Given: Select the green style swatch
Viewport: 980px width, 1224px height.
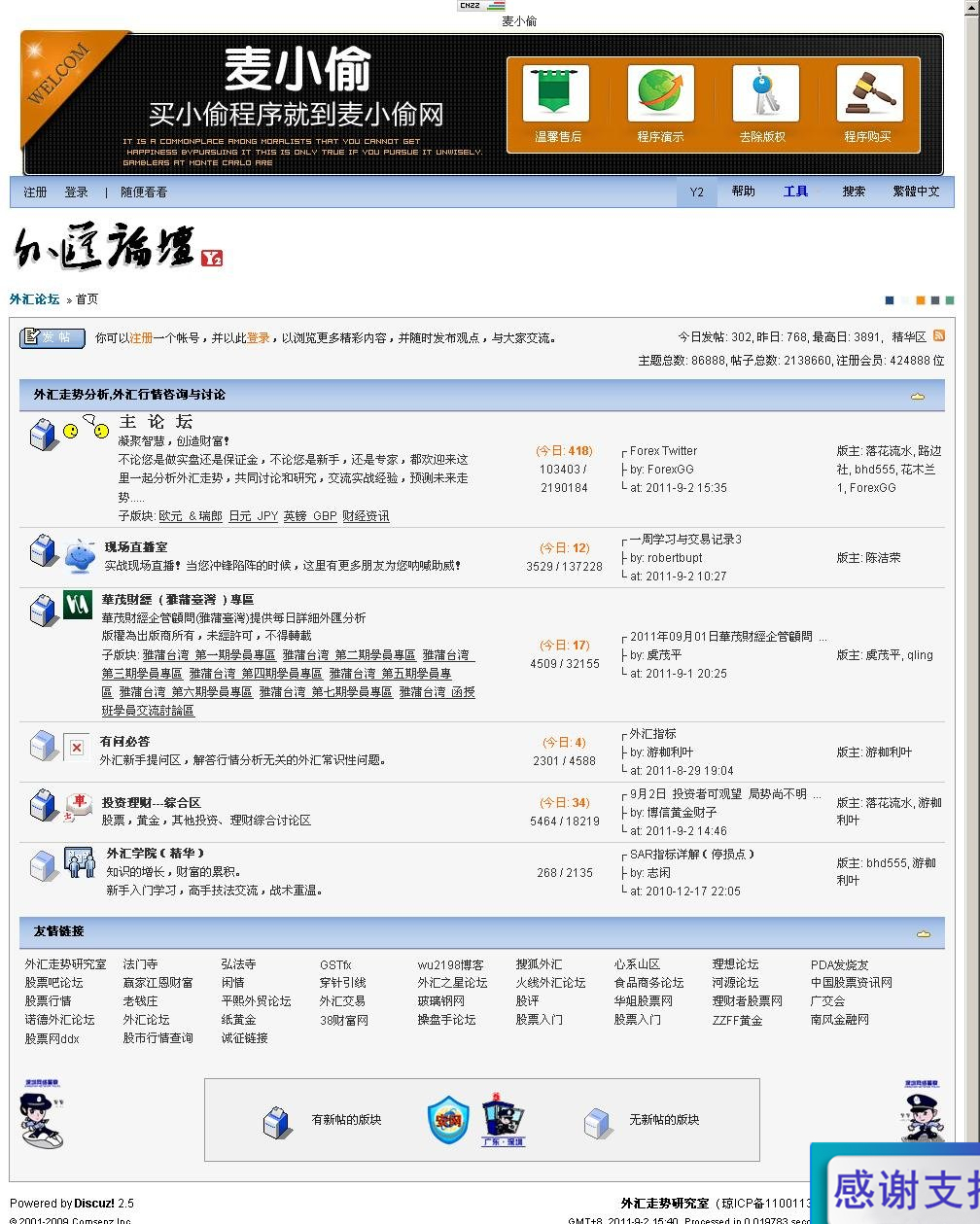Looking at the screenshot, I should [950, 300].
